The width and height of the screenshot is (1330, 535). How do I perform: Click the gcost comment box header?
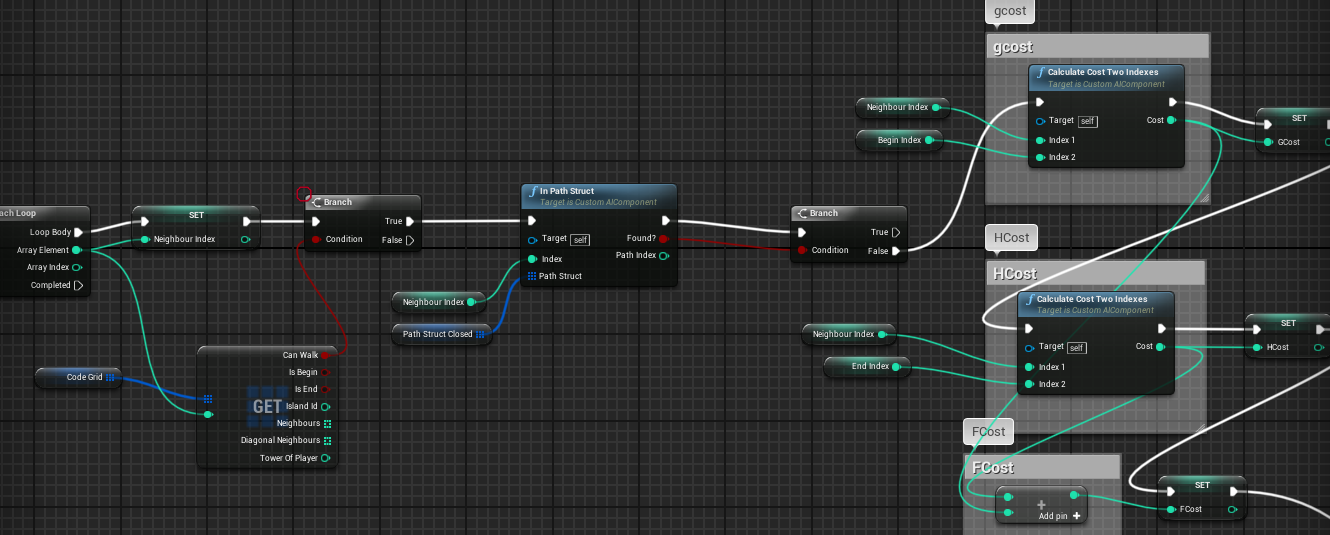(x=1097, y=47)
